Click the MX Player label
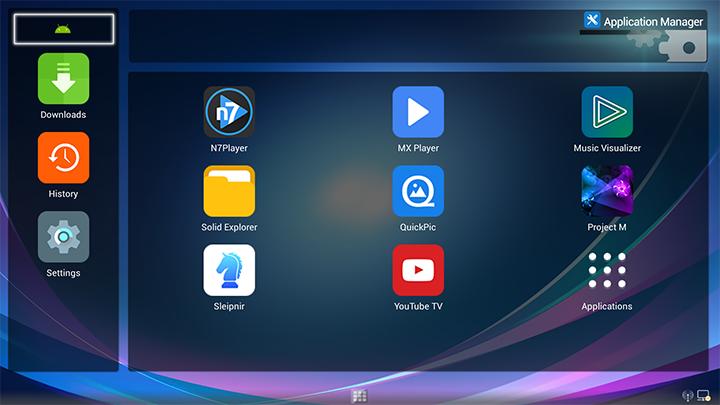The width and height of the screenshot is (720, 405). [418, 148]
